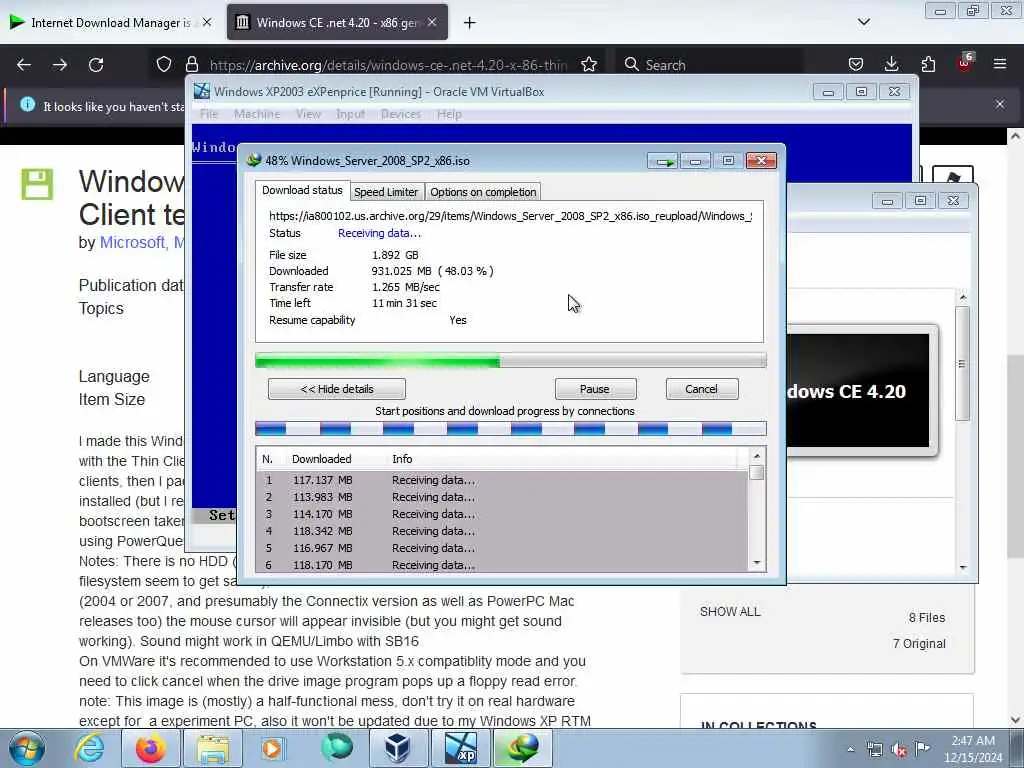This screenshot has height=768, width=1024.
Task: Click the muted volume tray icon
Action: click(x=899, y=749)
